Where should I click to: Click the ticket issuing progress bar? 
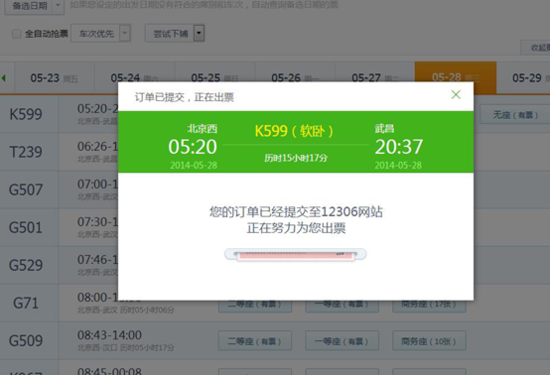(295, 254)
